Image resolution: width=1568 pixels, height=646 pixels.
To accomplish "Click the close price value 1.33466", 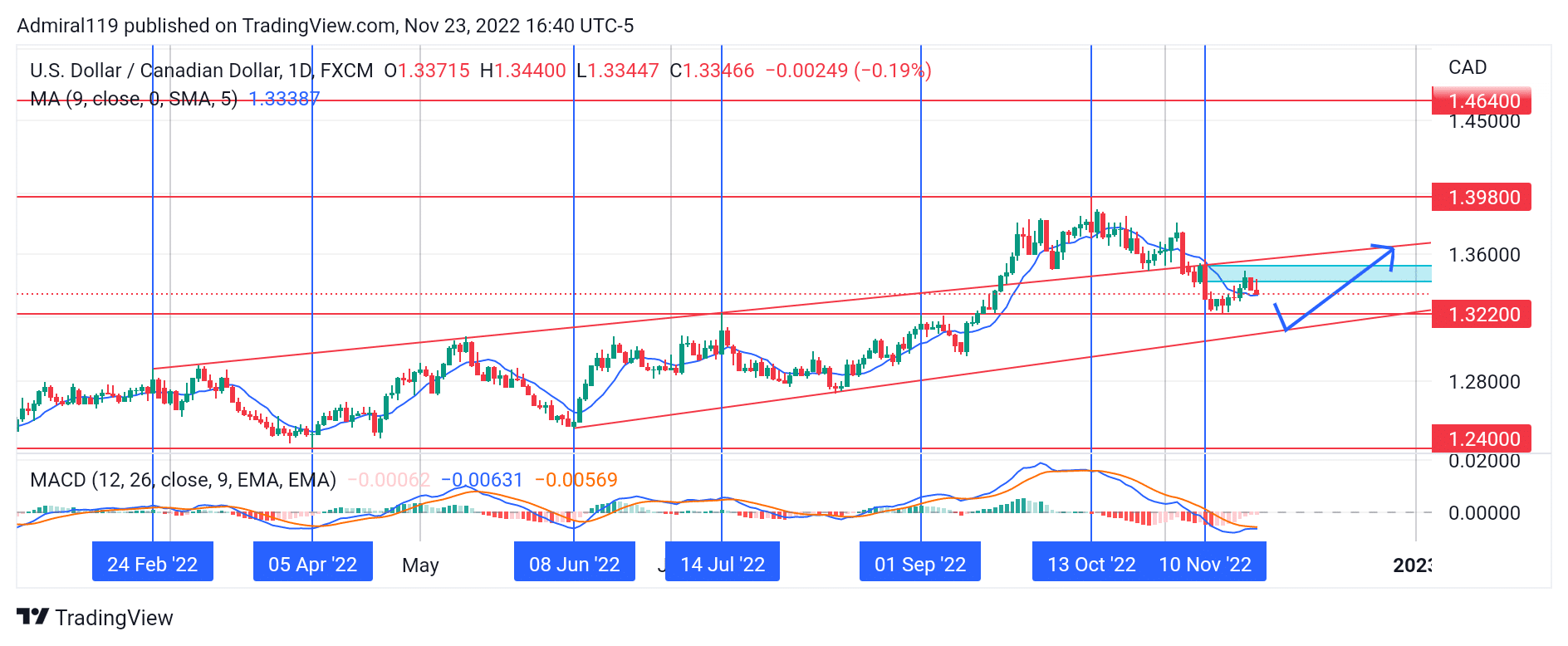I will coord(718,71).
